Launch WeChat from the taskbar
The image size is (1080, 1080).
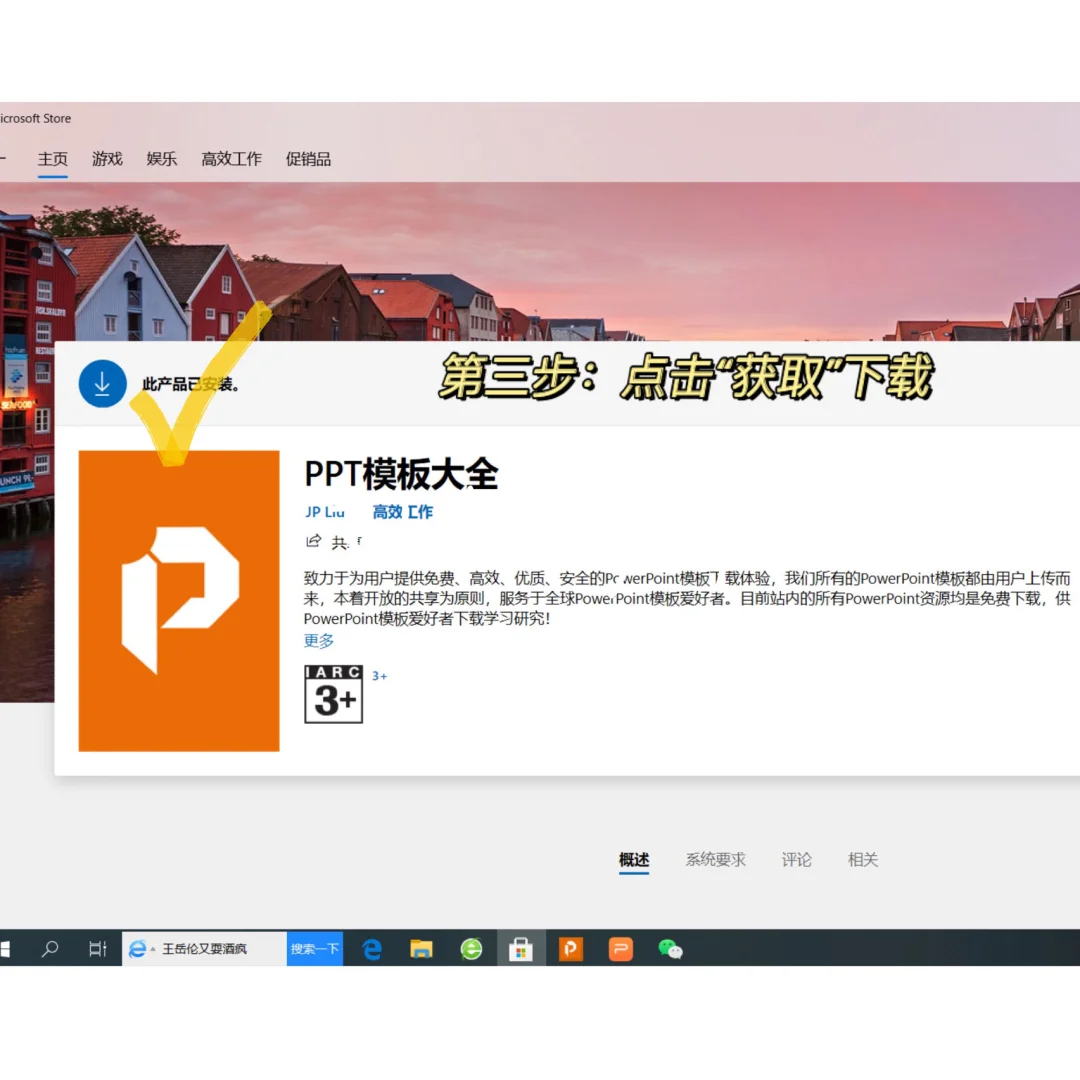coord(670,948)
